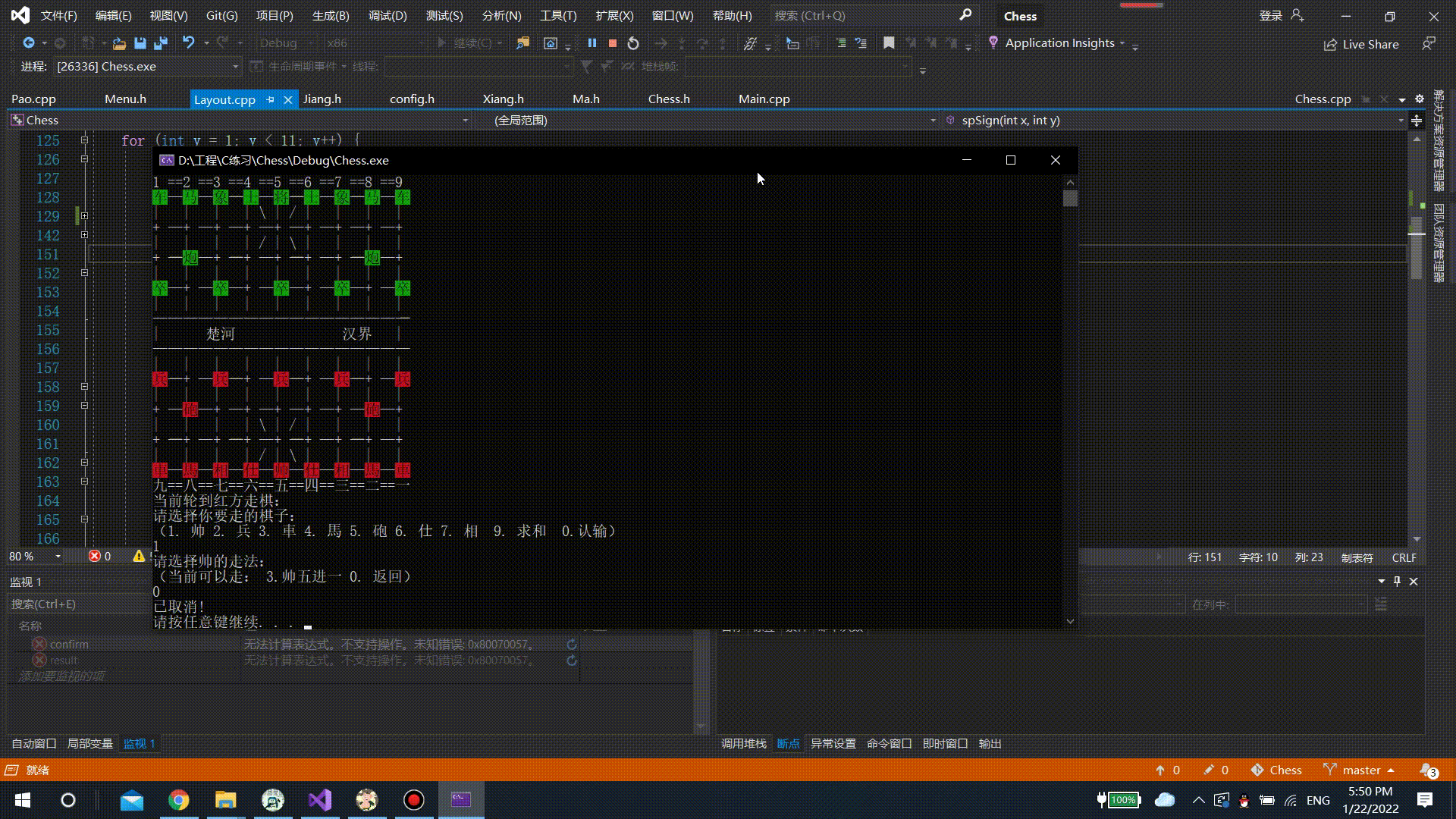Expand the collapsed region at line 129

coord(84,216)
